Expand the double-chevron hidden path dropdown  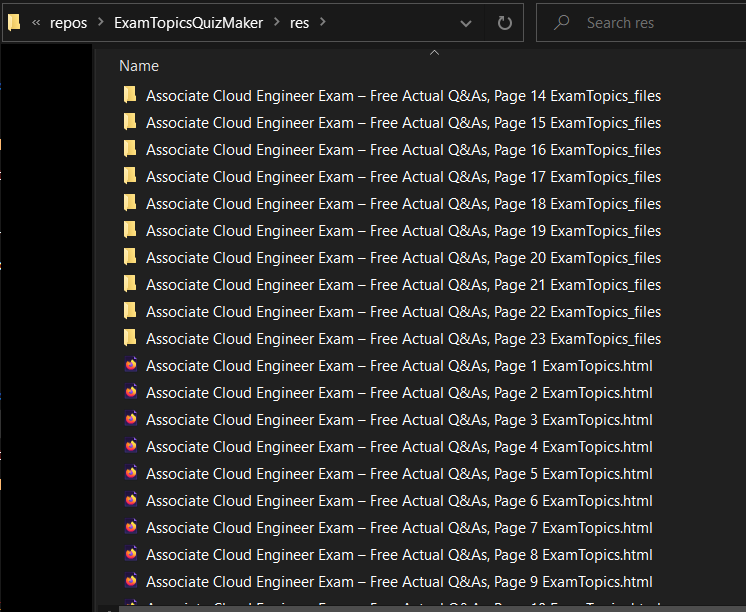[x=36, y=22]
